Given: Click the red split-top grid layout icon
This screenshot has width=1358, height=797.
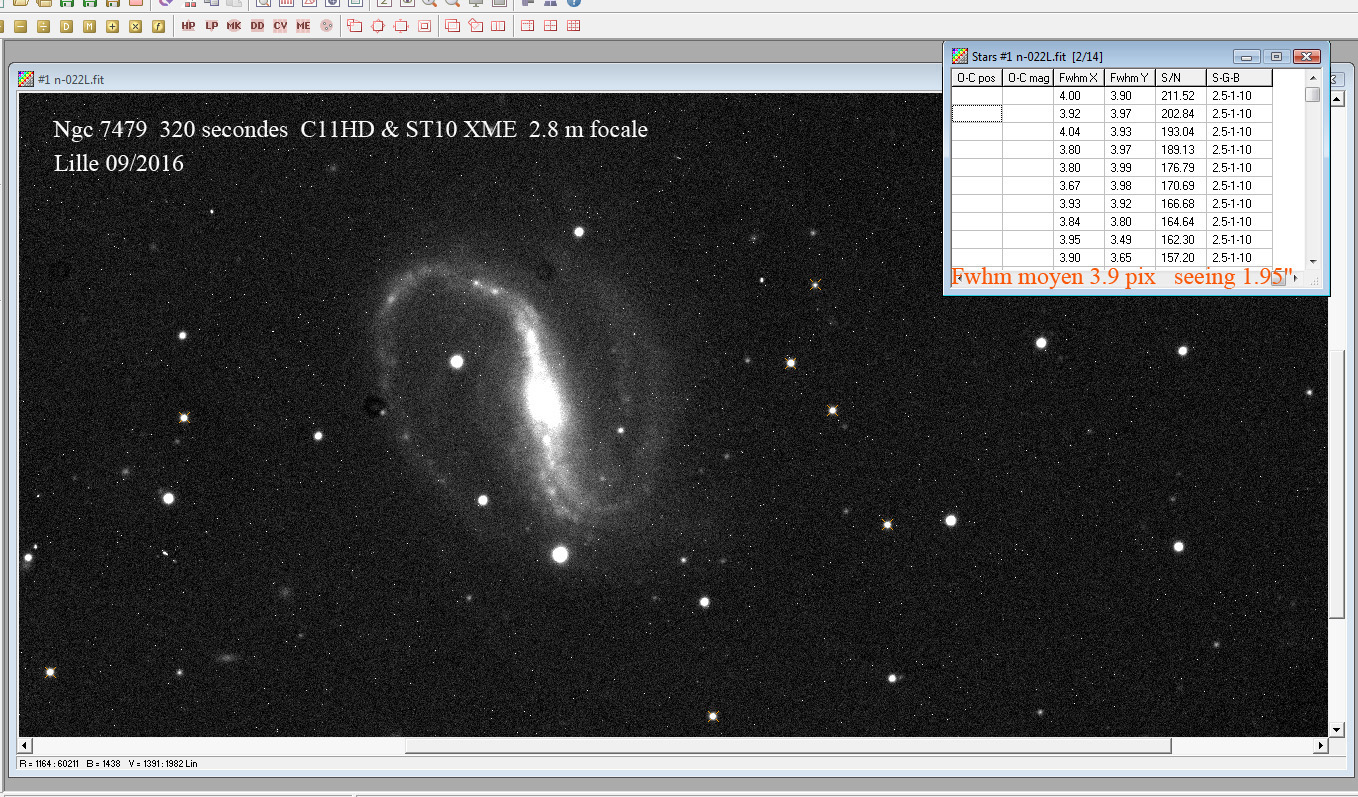Looking at the screenshot, I should [527, 26].
